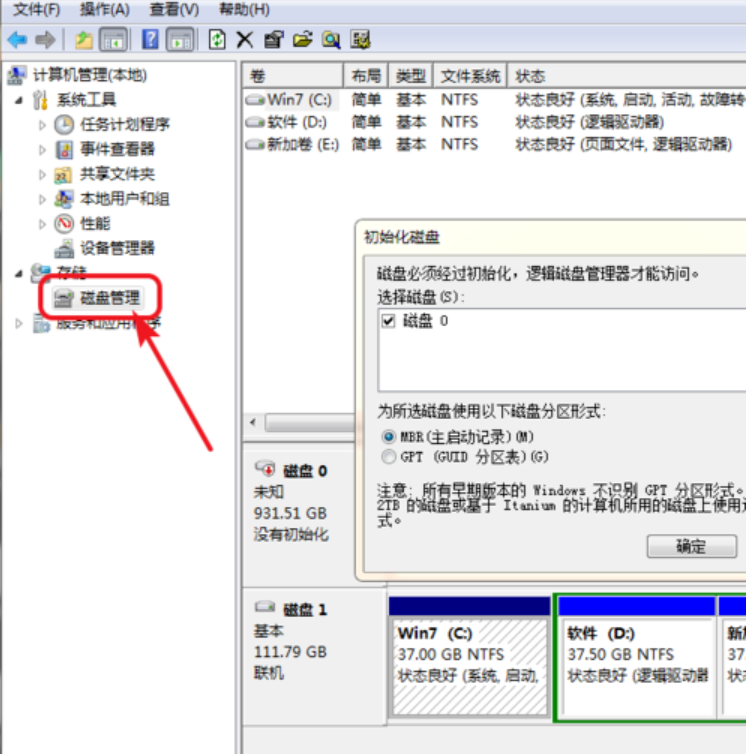This screenshot has height=754, width=746.
Task: Click the up-one-level folder icon
Action: [84, 40]
